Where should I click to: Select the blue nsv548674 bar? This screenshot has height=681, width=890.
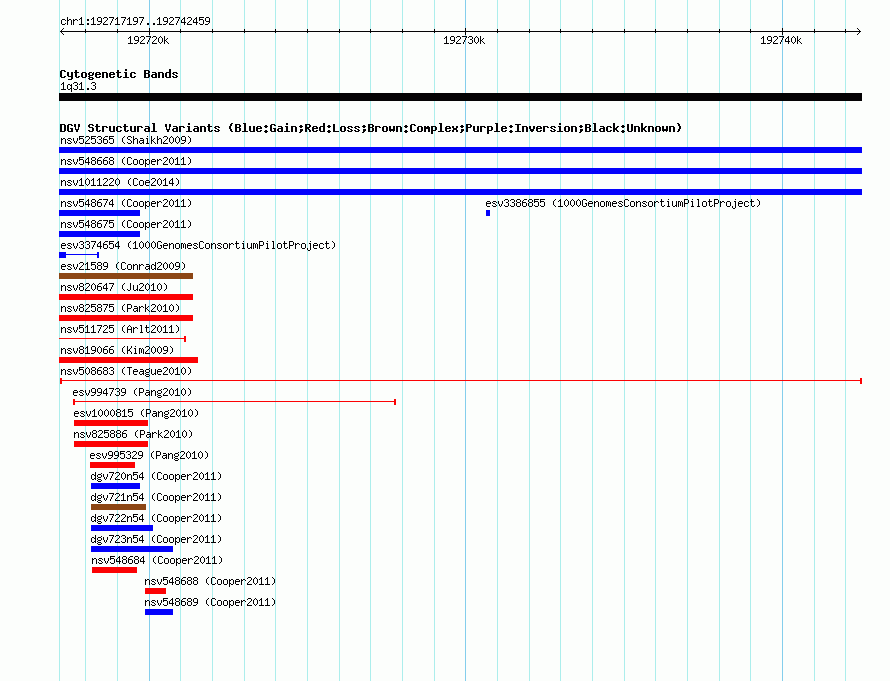pos(99,213)
